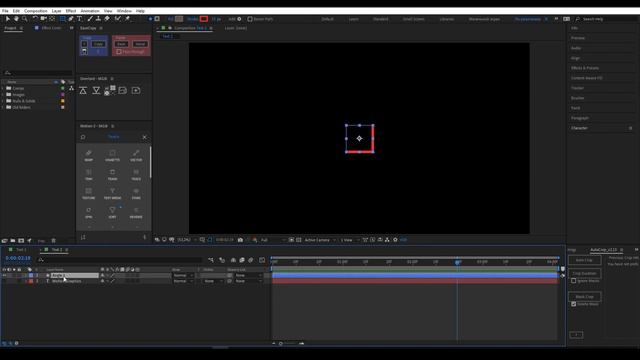Select the Brush tool
The width and height of the screenshot is (640, 360).
coord(90,19)
